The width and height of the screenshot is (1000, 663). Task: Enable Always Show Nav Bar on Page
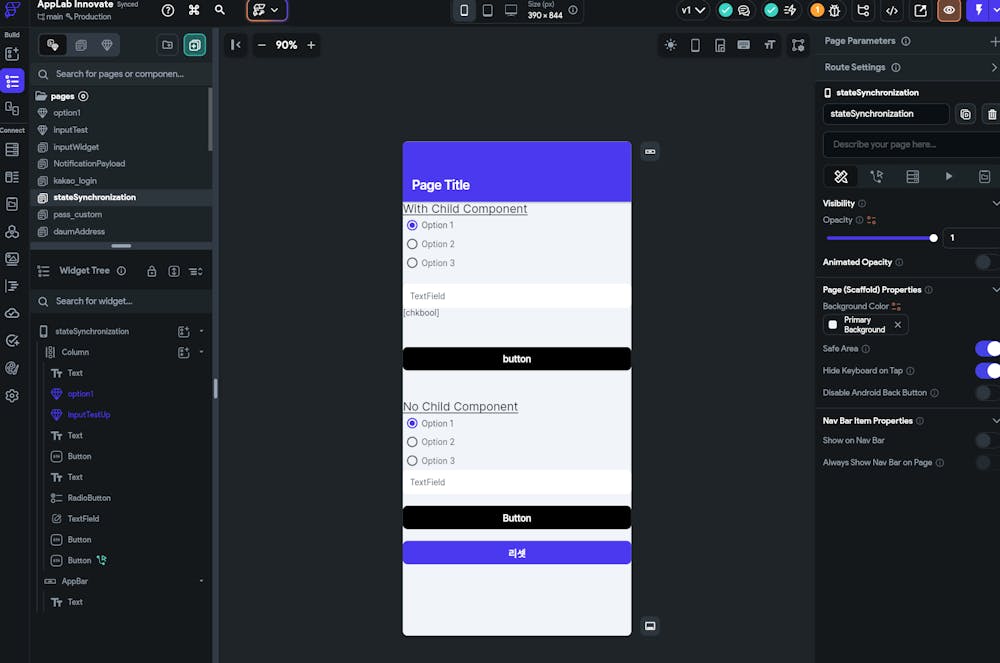click(987, 463)
